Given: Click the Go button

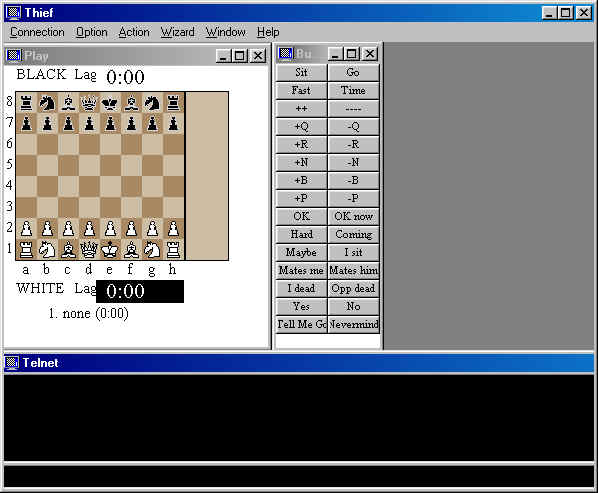Looking at the screenshot, I should (353, 72).
